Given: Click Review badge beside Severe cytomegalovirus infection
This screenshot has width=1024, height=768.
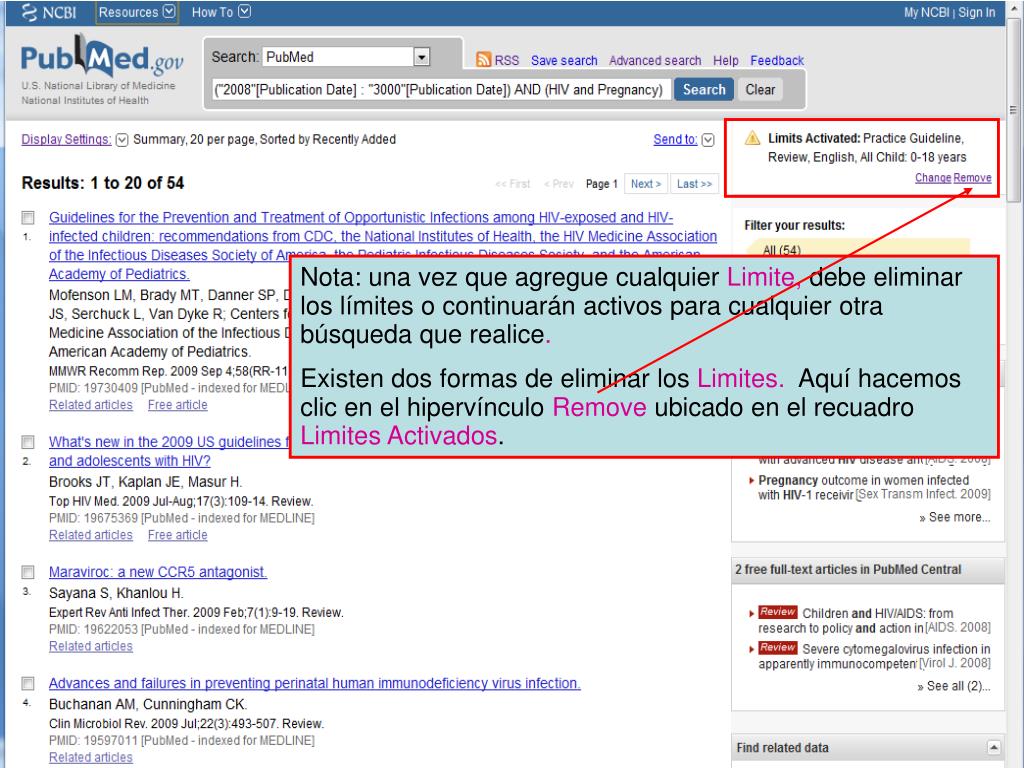Looking at the screenshot, I should point(777,648).
